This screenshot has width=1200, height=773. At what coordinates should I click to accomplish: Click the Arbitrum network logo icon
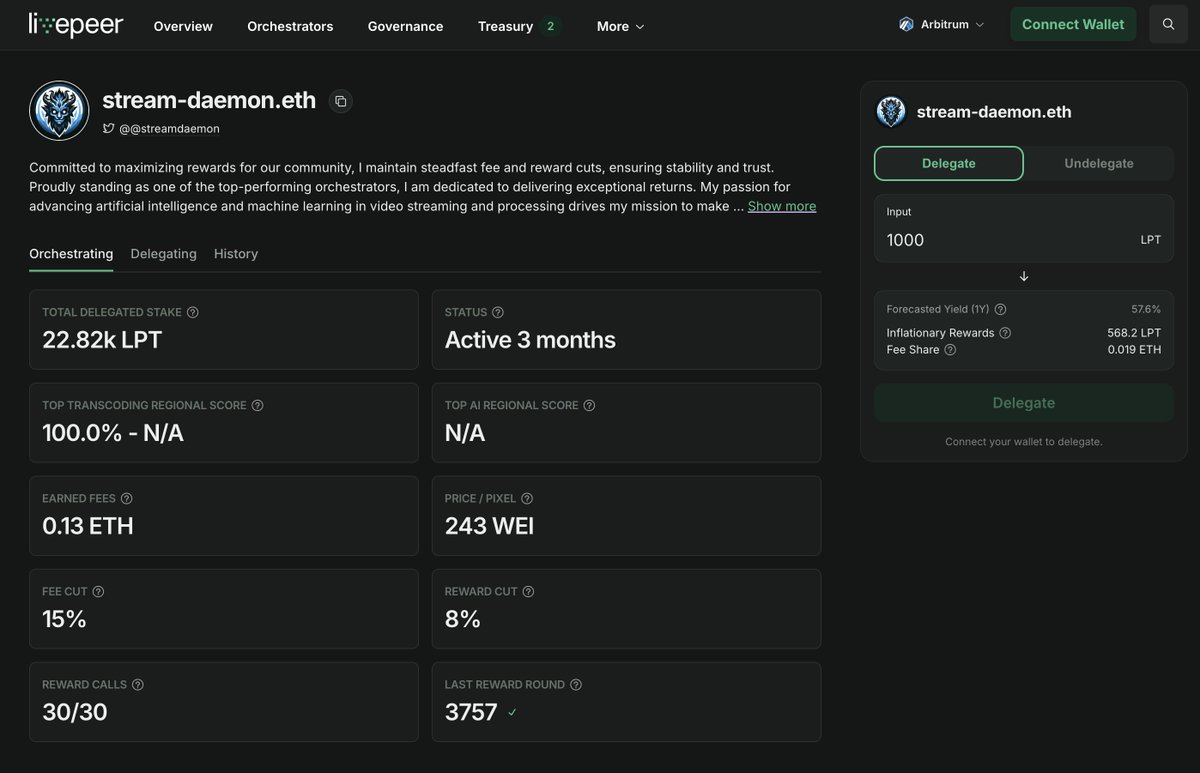(x=907, y=25)
